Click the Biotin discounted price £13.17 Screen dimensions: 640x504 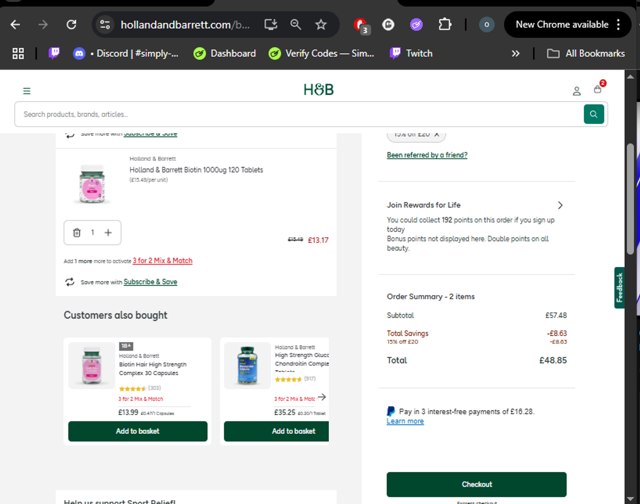(x=318, y=240)
